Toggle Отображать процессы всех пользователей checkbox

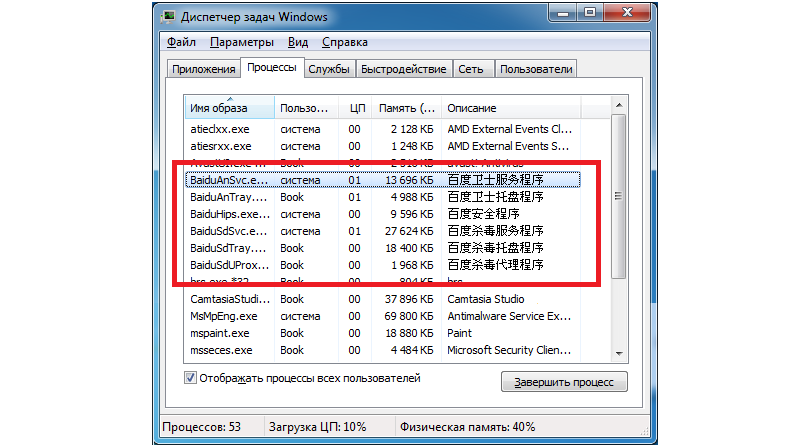click(190, 378)
